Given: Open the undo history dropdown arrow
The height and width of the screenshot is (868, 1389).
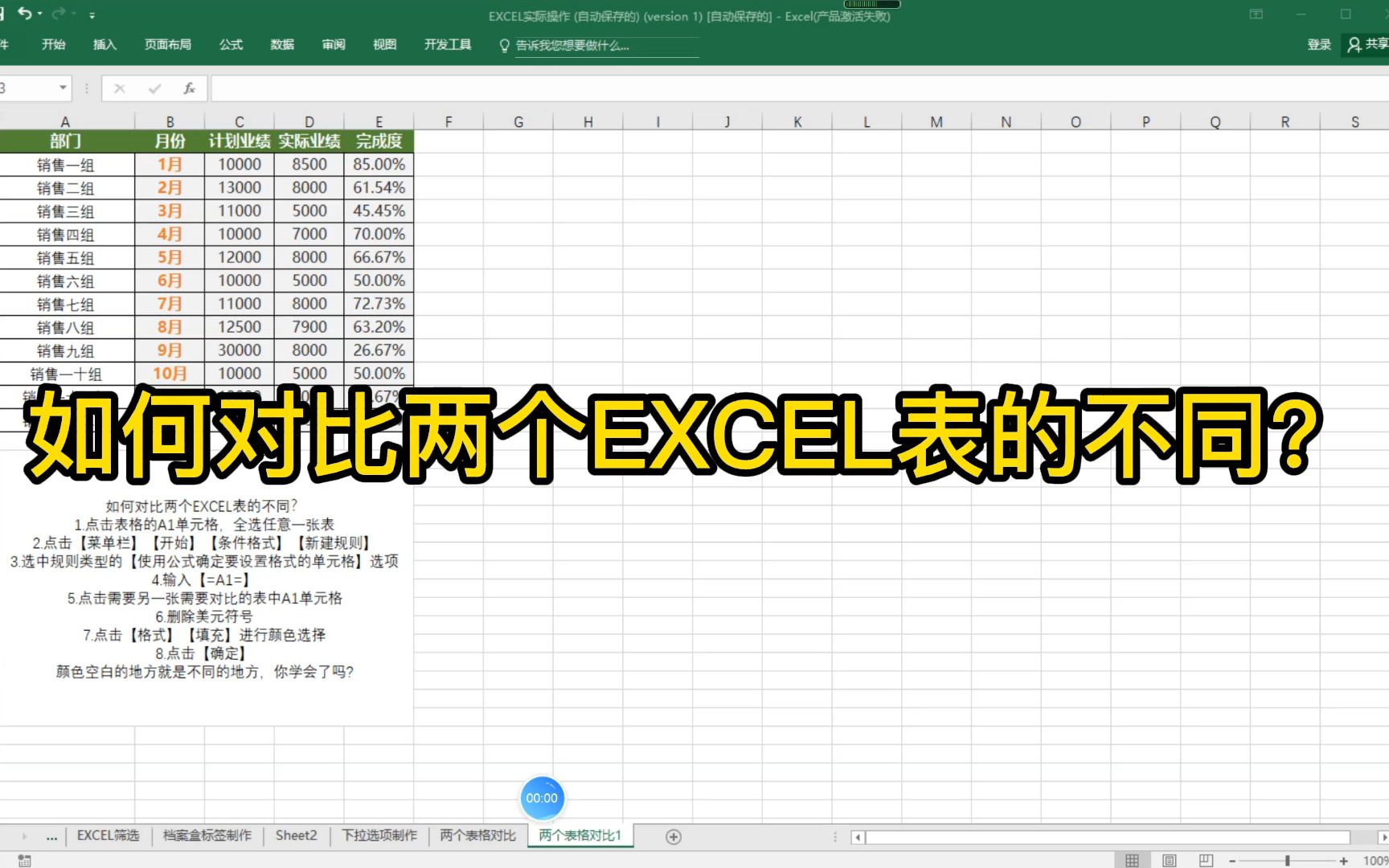Looking at the screenshot, I should click(40, 14).
